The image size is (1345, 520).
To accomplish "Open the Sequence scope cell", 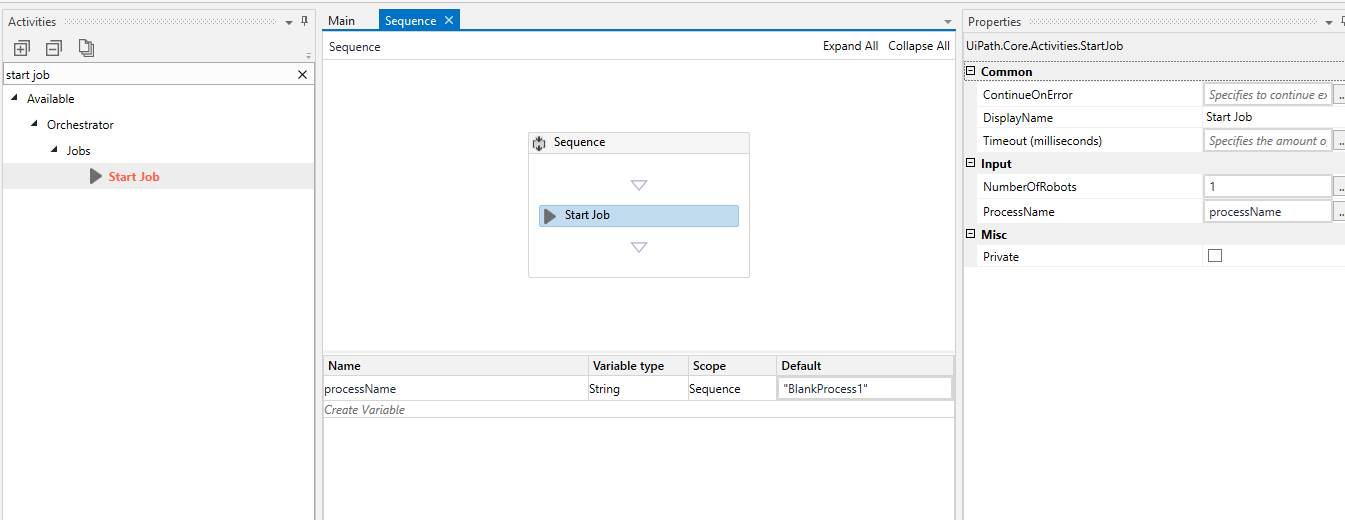I will (x=732, y=389).
